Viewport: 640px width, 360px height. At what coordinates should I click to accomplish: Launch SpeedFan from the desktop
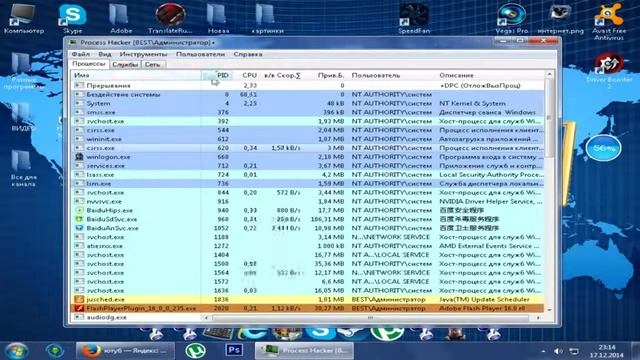pyautogui.click(x=413, y=19)
